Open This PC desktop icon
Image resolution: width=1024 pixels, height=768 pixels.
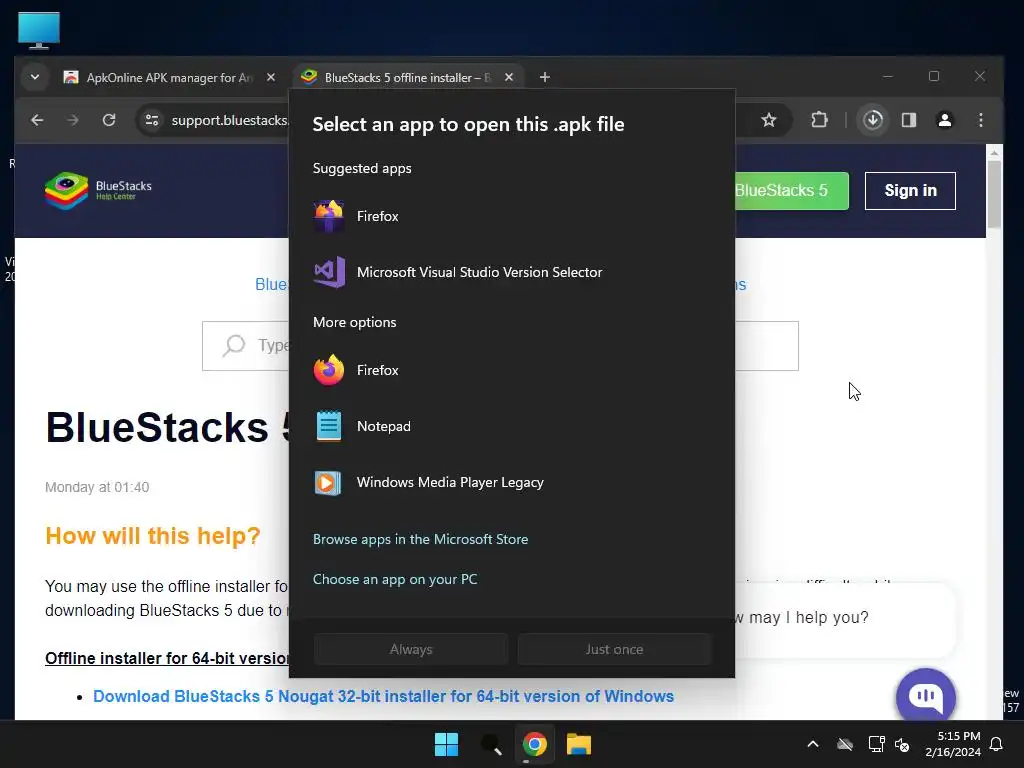(39, 30)
